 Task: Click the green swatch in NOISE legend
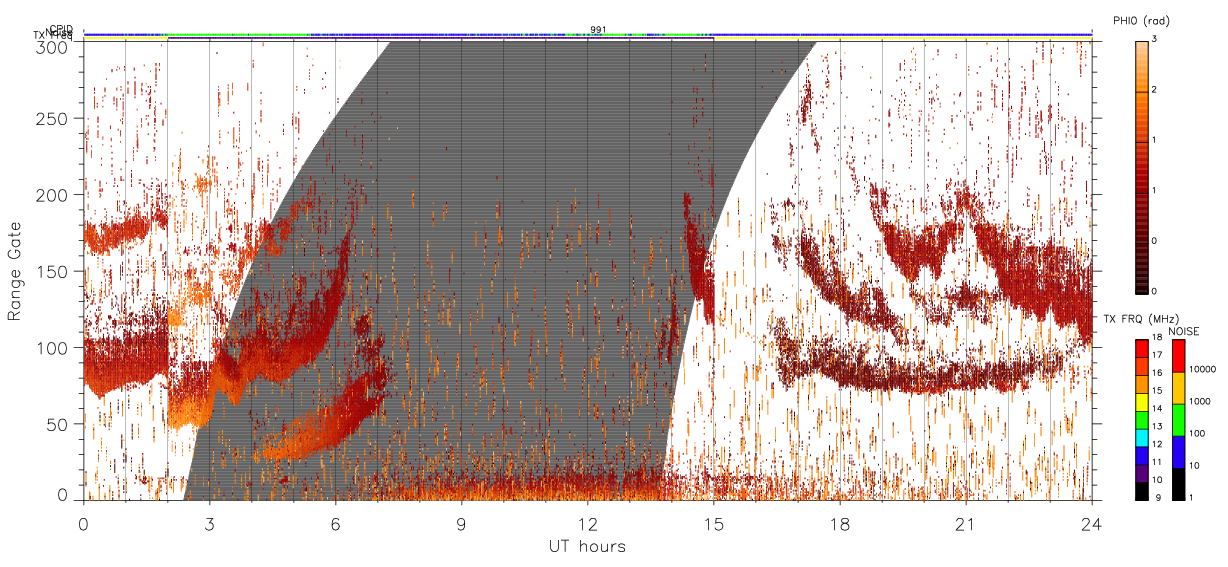(1179, 419)
